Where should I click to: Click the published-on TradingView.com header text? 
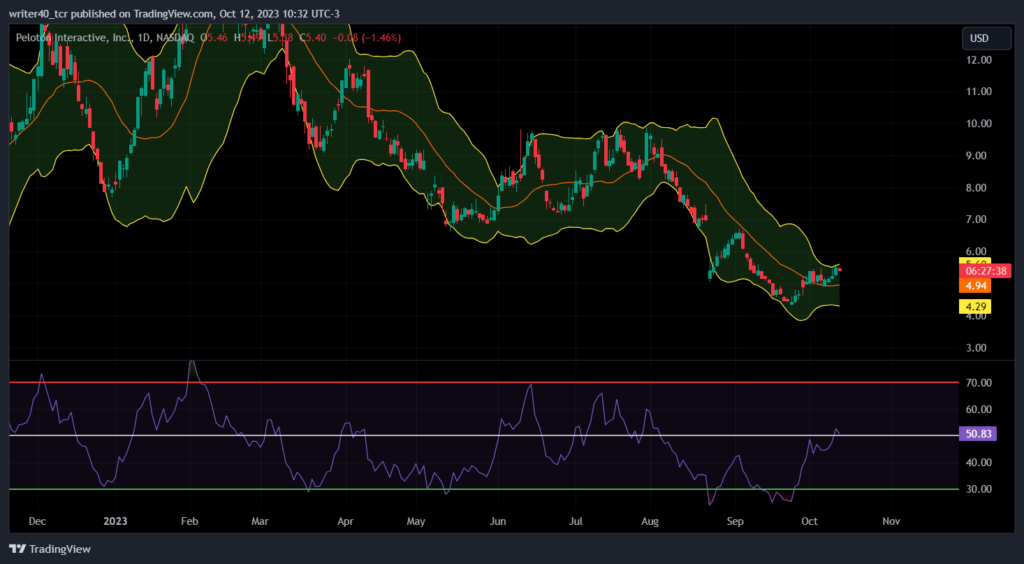pyautogui.click(x=174, y=14)
